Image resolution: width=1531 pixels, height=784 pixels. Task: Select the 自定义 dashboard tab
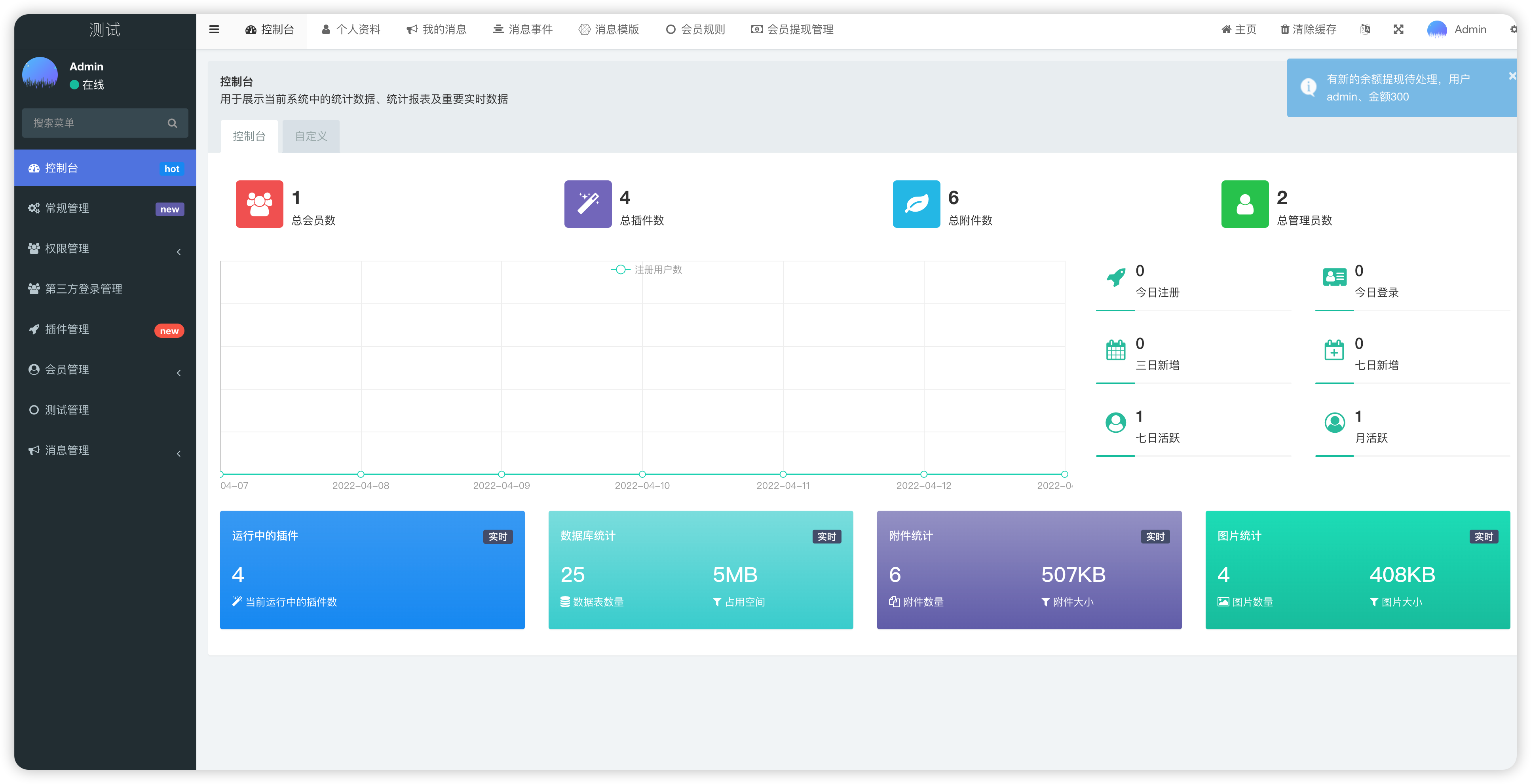pos(311,136)
